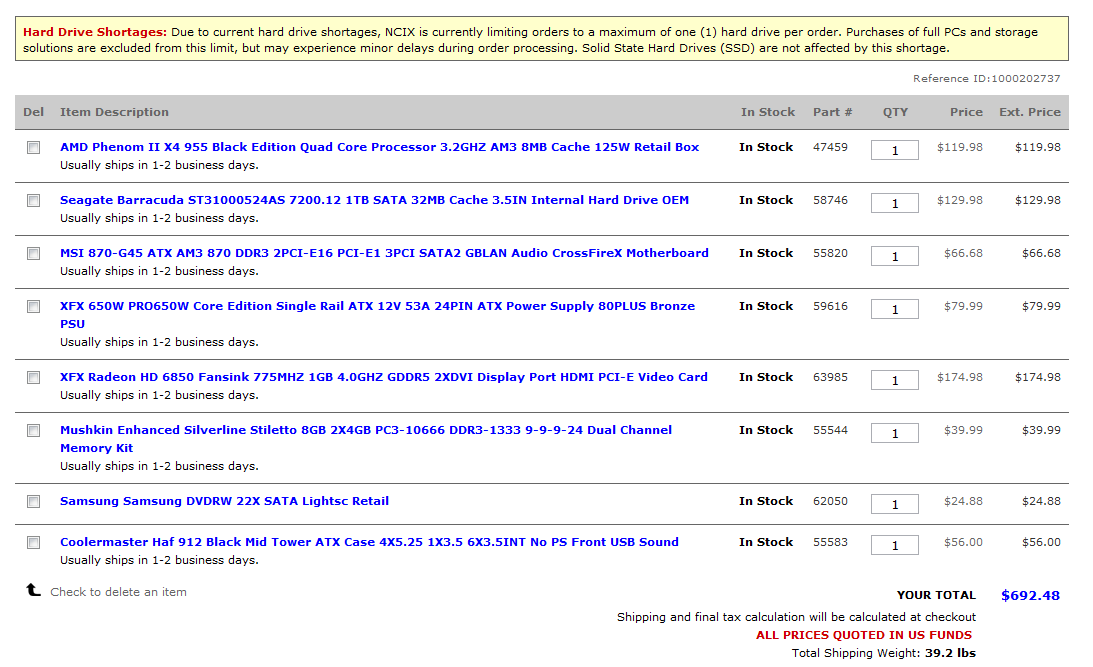Viewport: 1093px width, 667px height.
Task: Click the delete arrow icon below checkboxes
Action: point(33,591)
